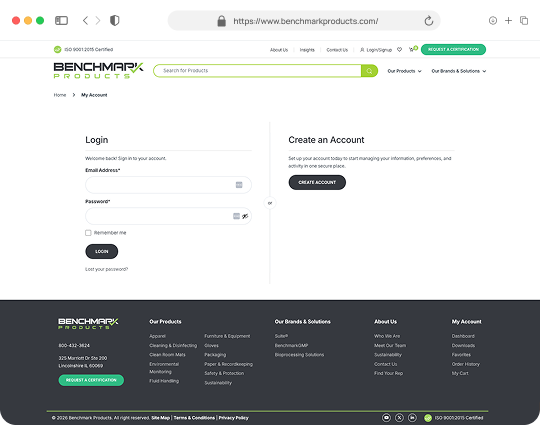Reload the page with the refresh icon
The height and width of the screenshot is (425, 540).
(x=428, y=21)
